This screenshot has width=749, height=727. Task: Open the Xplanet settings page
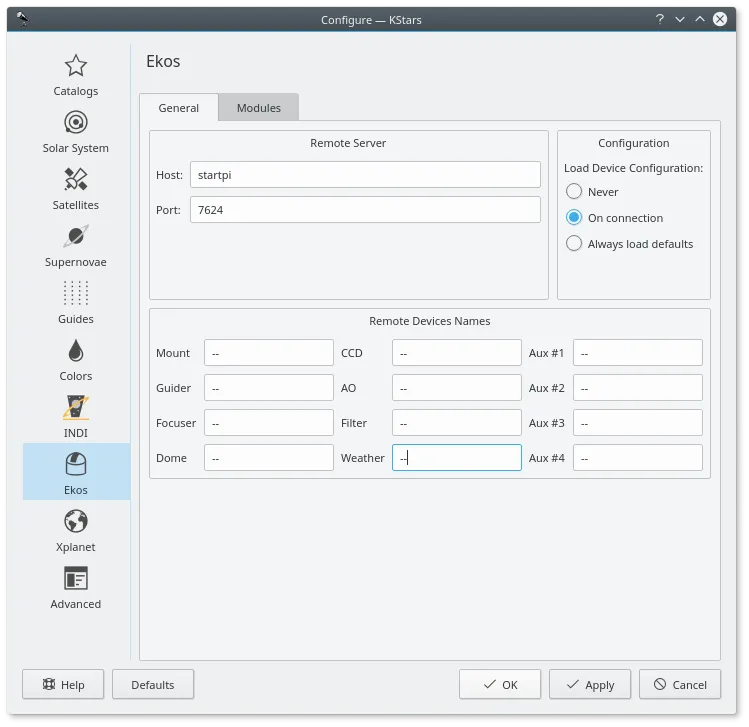pos(75,530)
